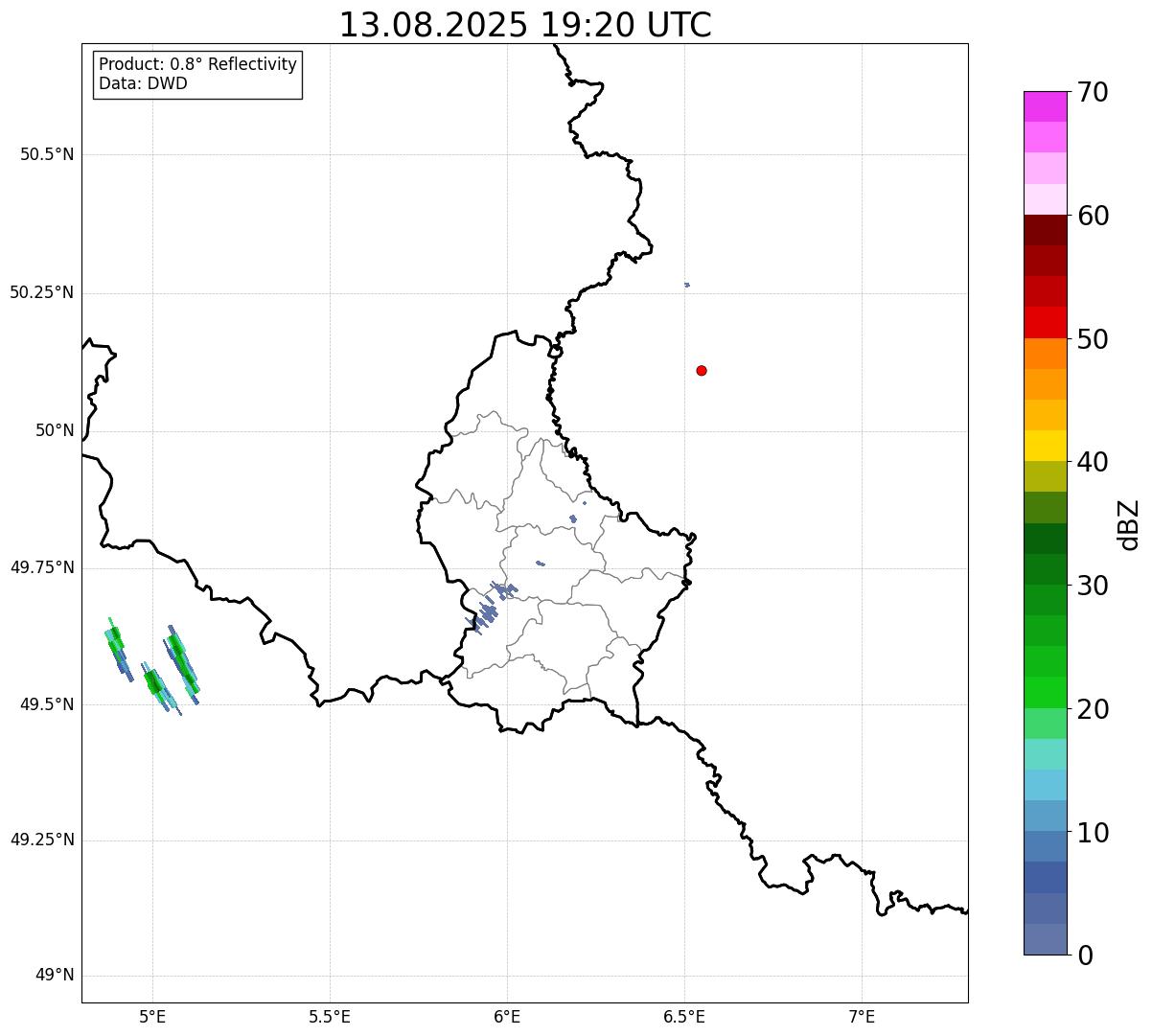
Task: Click the 50.25°N latitude label
Action: [x=42, y=292]
